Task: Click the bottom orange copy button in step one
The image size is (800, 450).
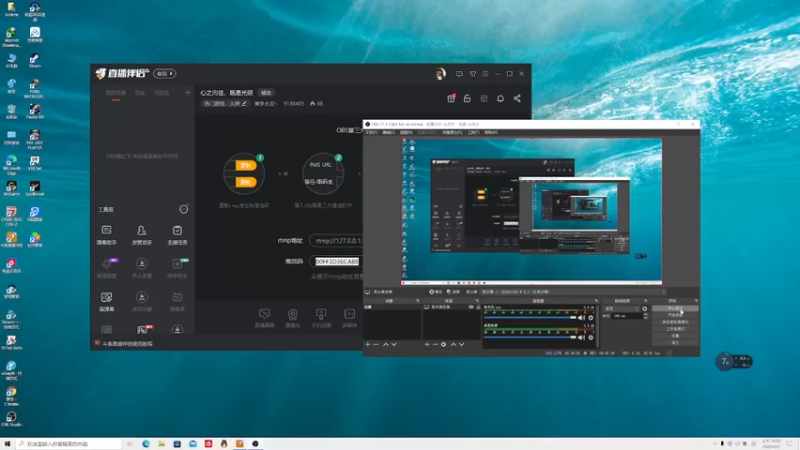Action: tap(245, 182)
